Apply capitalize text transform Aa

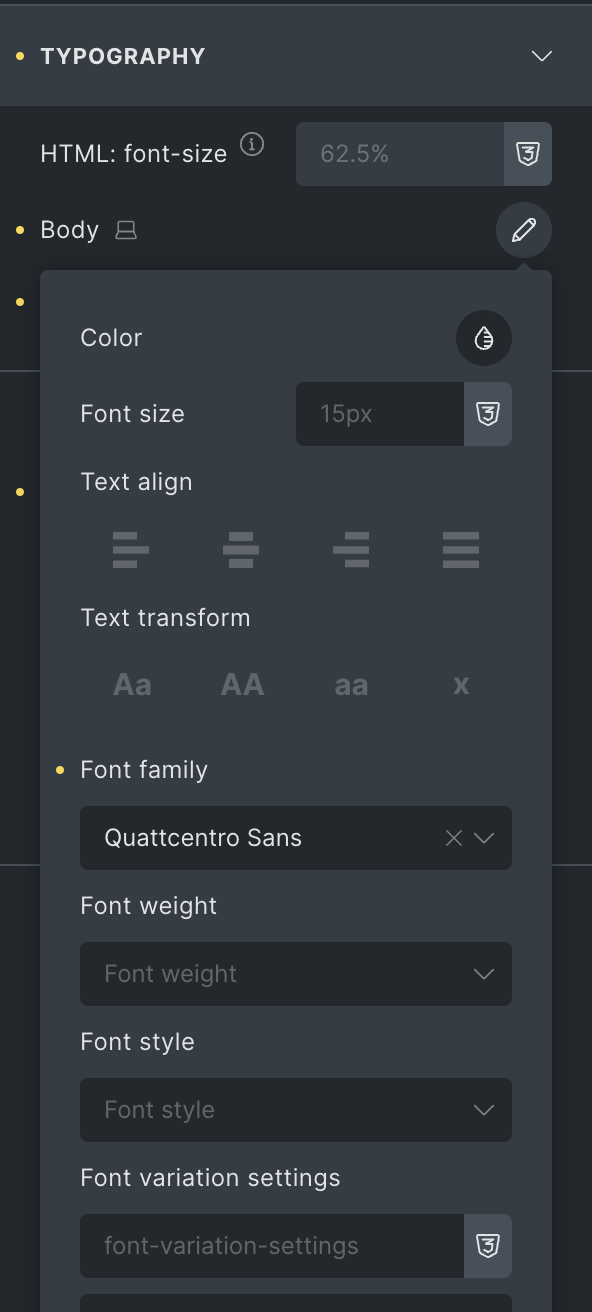click(132, 685)
